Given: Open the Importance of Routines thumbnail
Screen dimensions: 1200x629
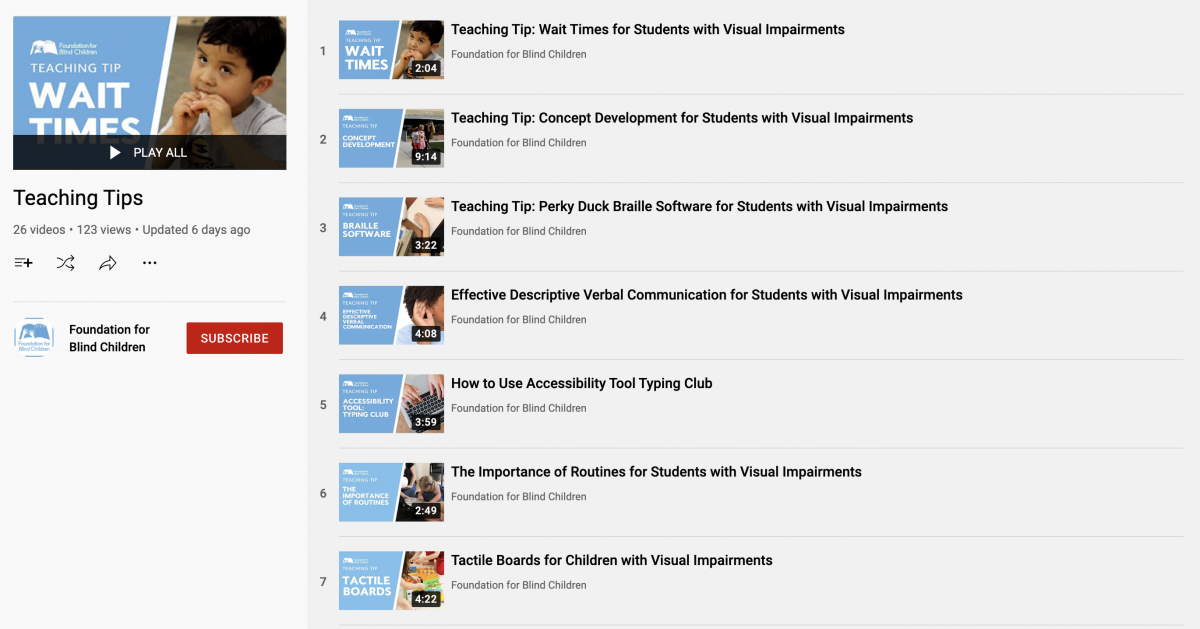Looking at the screenshot, I should pyautogui.click(x=391, y=492).
